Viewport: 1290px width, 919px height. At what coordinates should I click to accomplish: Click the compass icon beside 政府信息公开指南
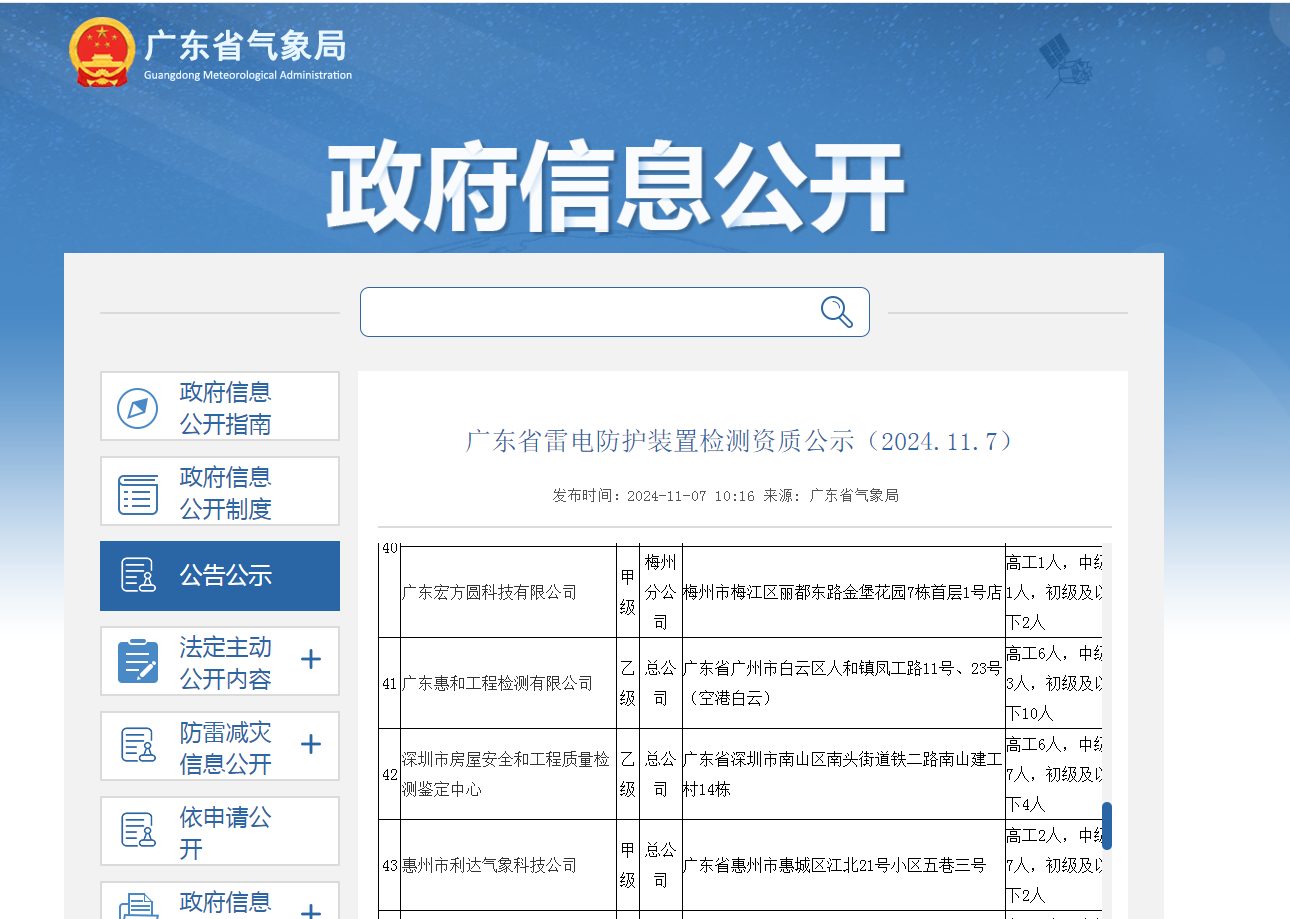[x=138, y=408]
